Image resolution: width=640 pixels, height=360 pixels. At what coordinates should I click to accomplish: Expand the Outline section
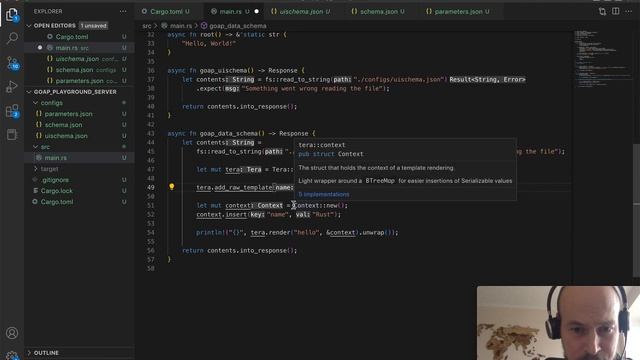29,353
